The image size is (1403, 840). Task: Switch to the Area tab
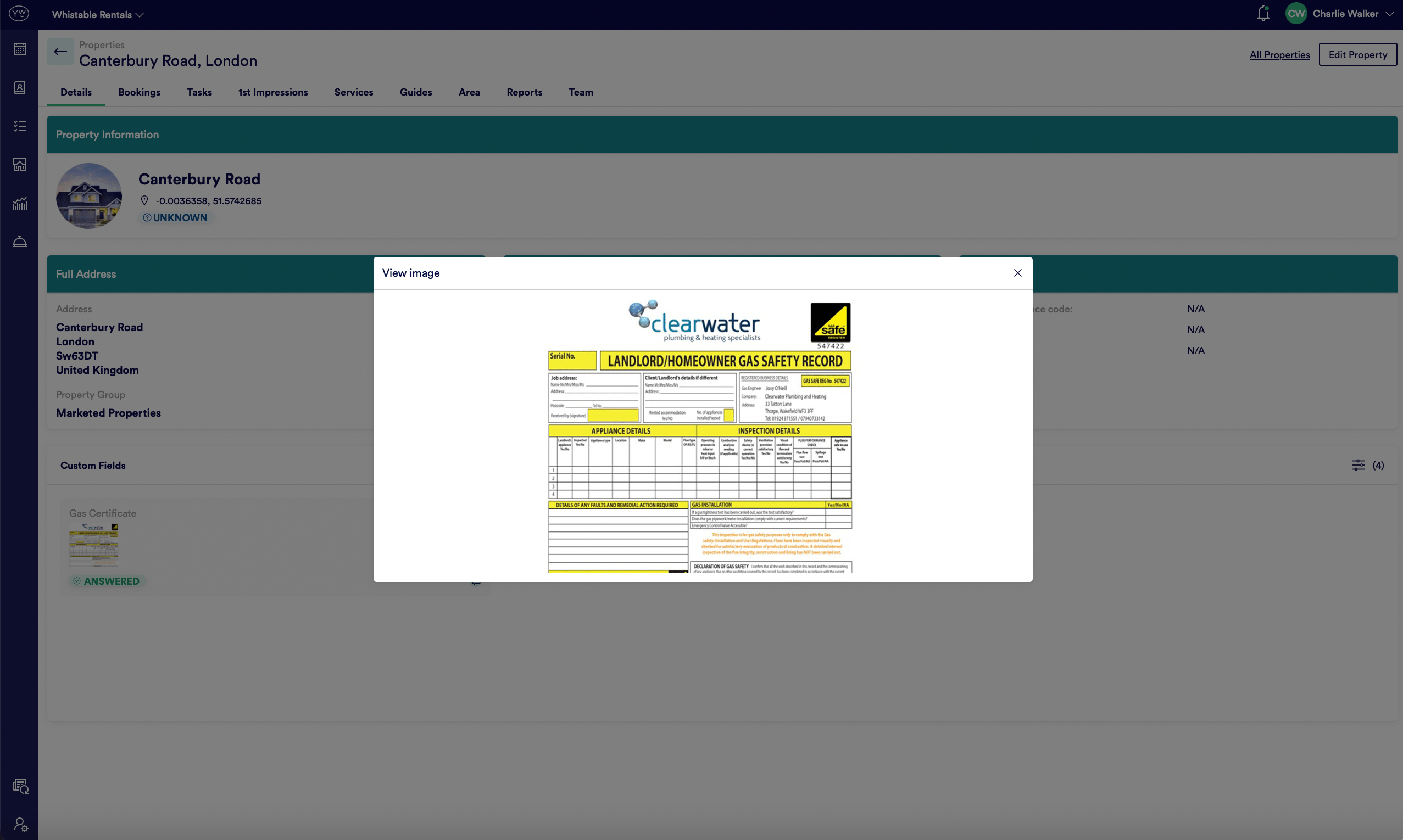(x=469, y=92)
